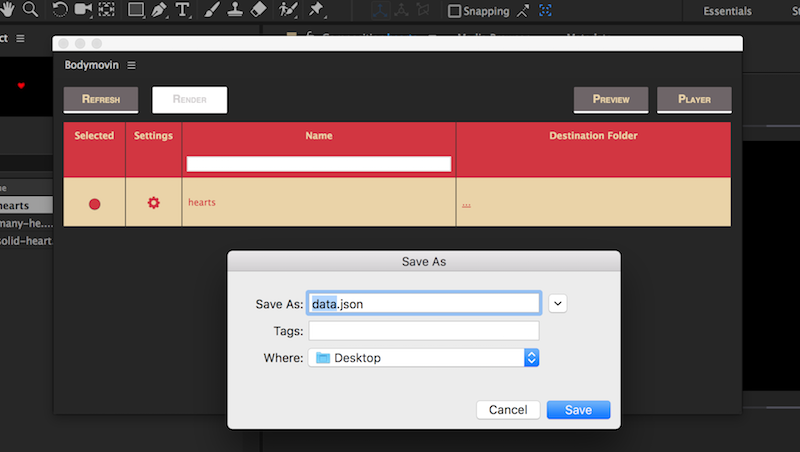
Task: Click the Name filter input field
Action: point(319,164)
